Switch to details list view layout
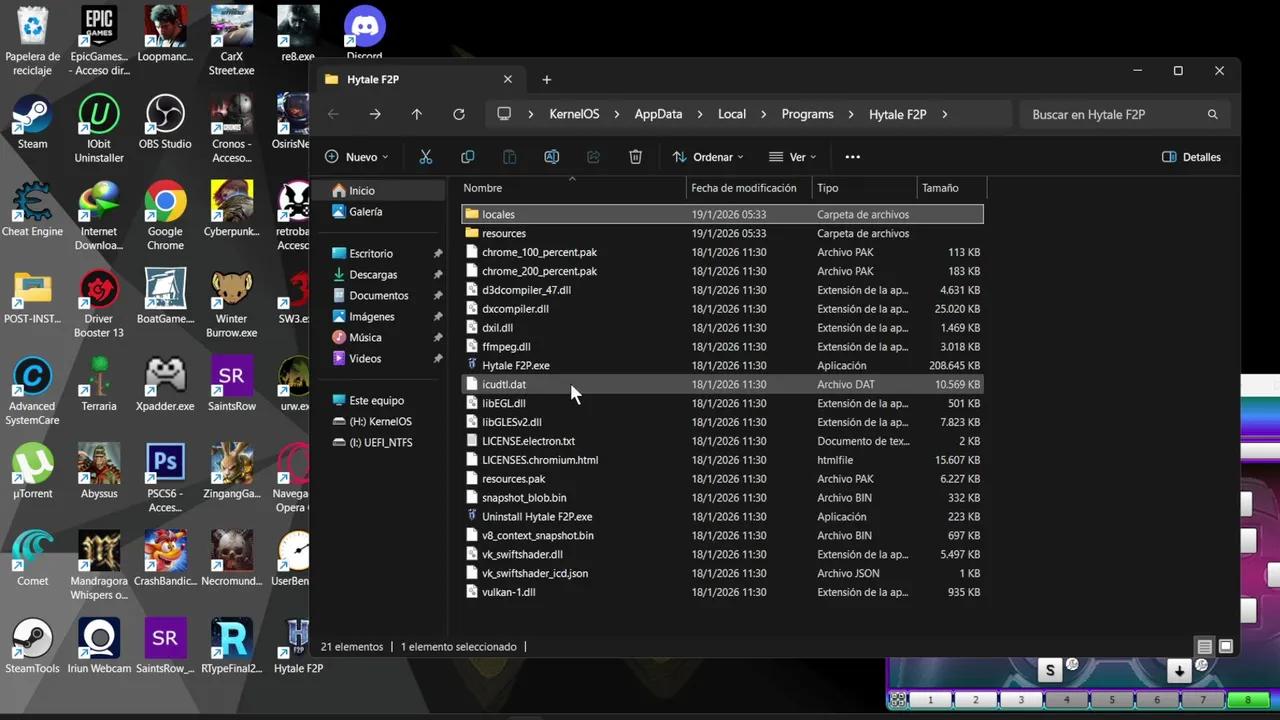Image resolution: width=1280 pixels, height=720 pixels. tap(1204, 647)
